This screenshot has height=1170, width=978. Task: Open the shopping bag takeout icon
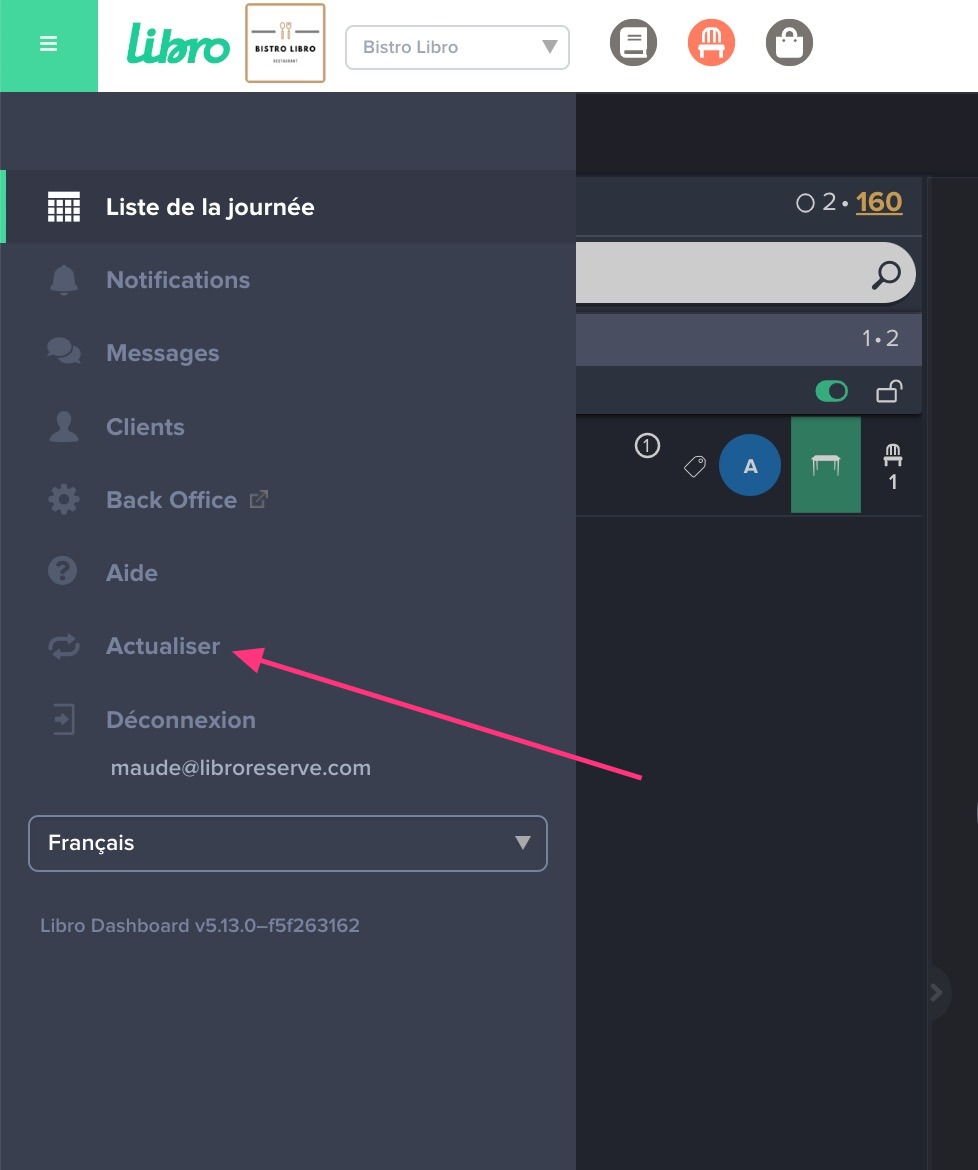[789, 43]
